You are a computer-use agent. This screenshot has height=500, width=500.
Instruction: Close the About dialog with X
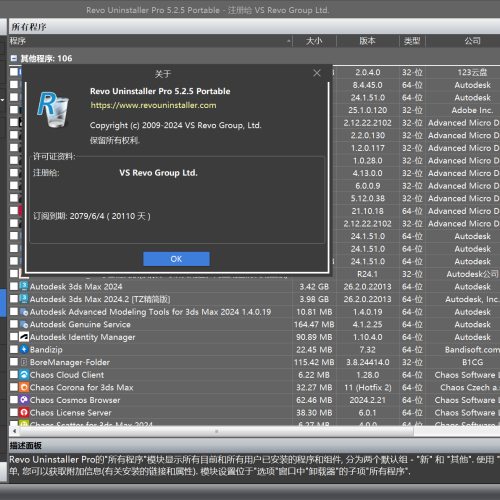317,73
